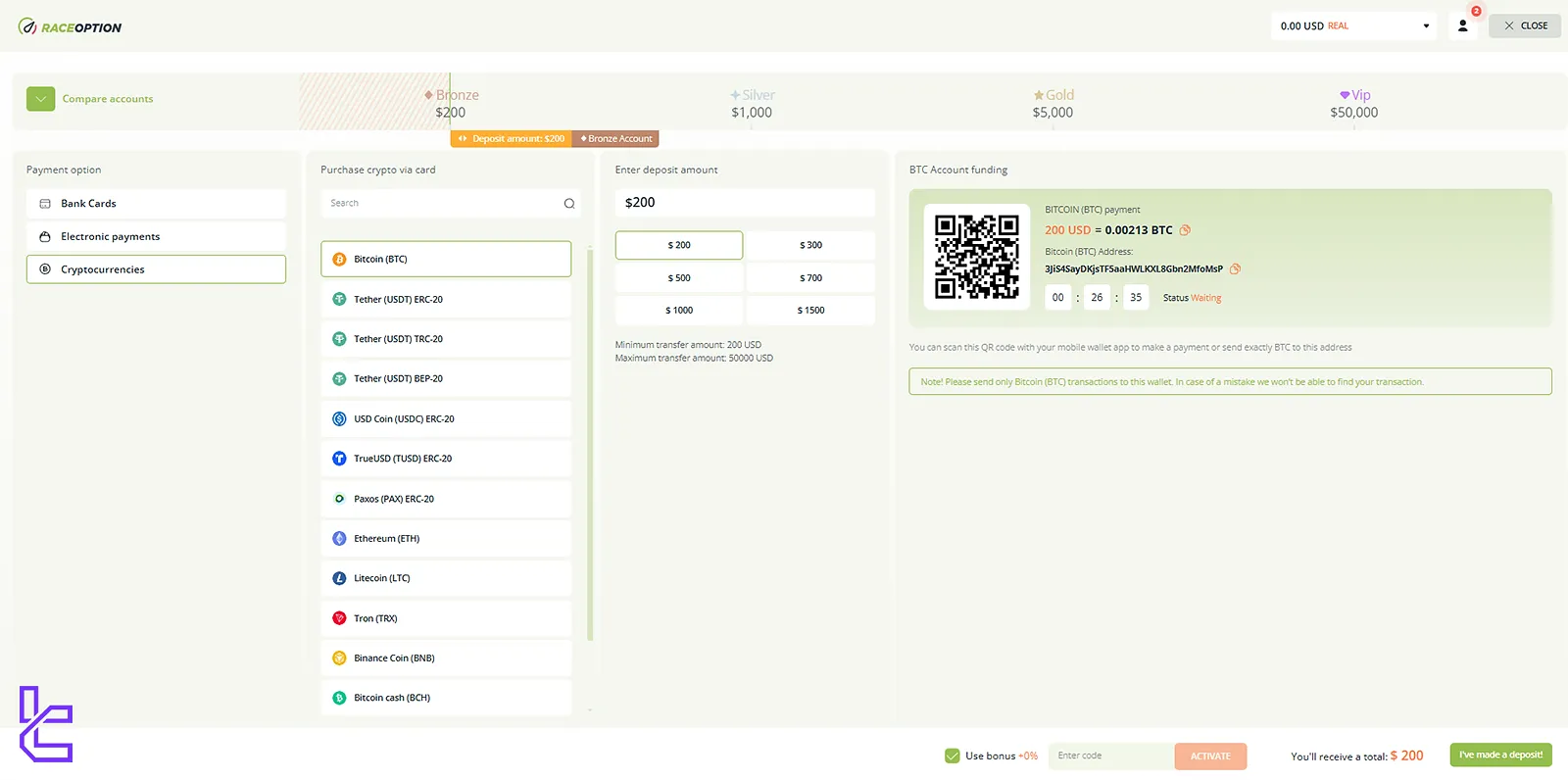
Task: Click Minimum transfer amount: 200 USD text
Action: [x=688, y=345]
